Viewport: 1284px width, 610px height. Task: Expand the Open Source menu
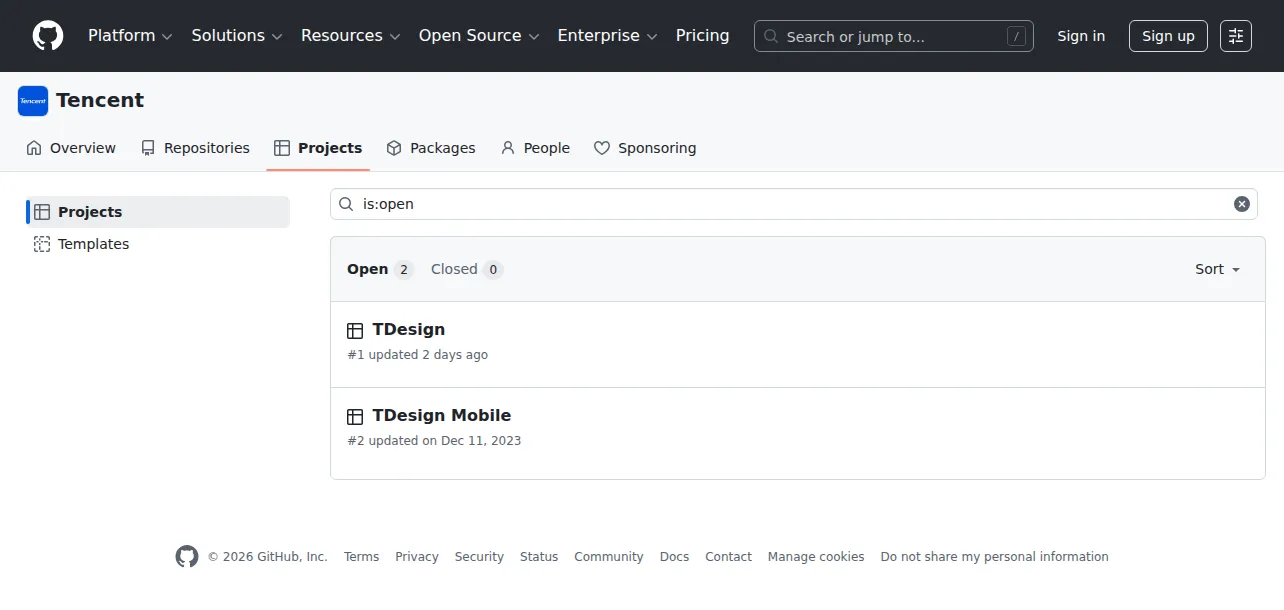pyautogui.click(x=479, y=36)
